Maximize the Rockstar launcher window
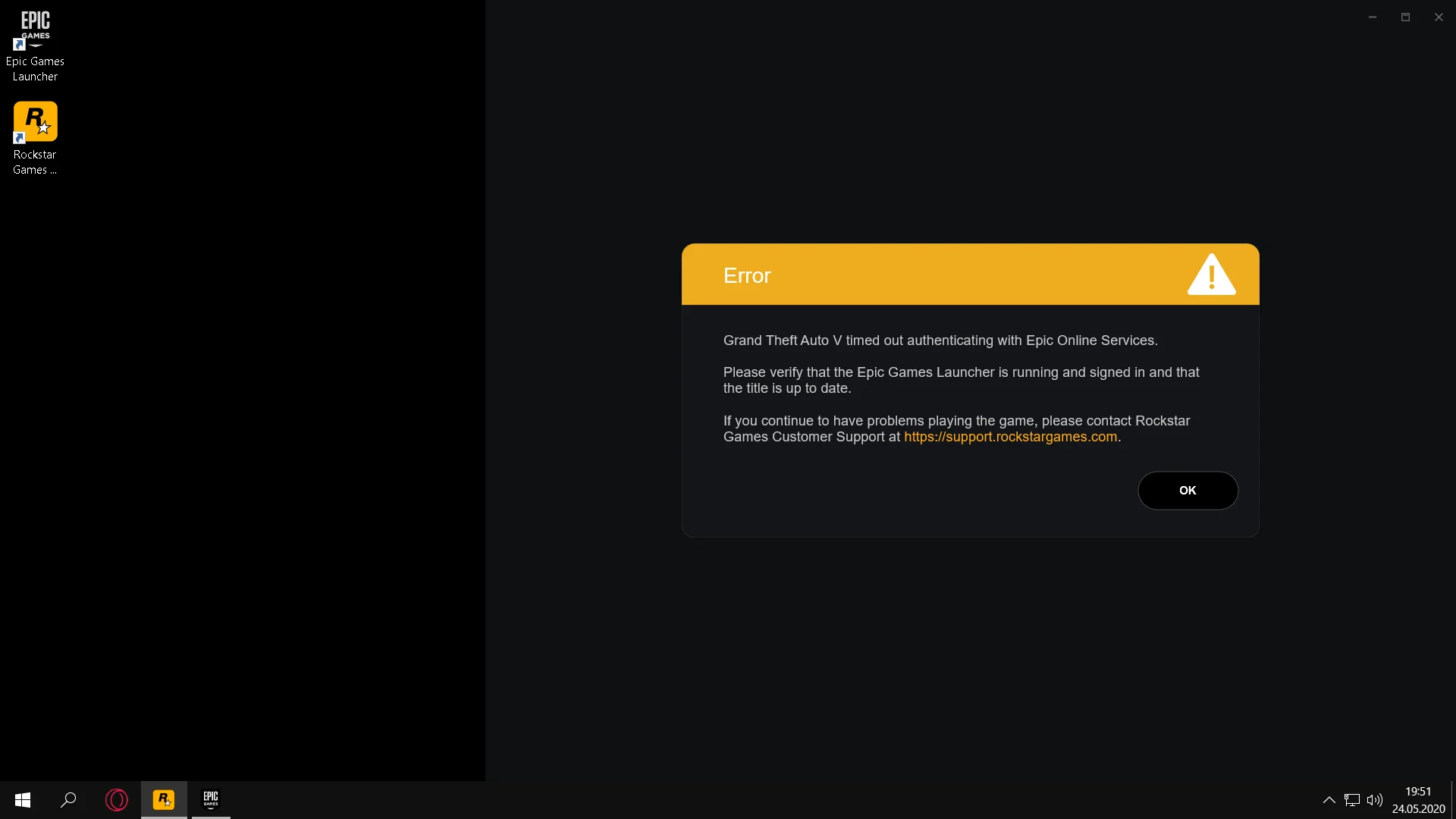 [1405, 17]
